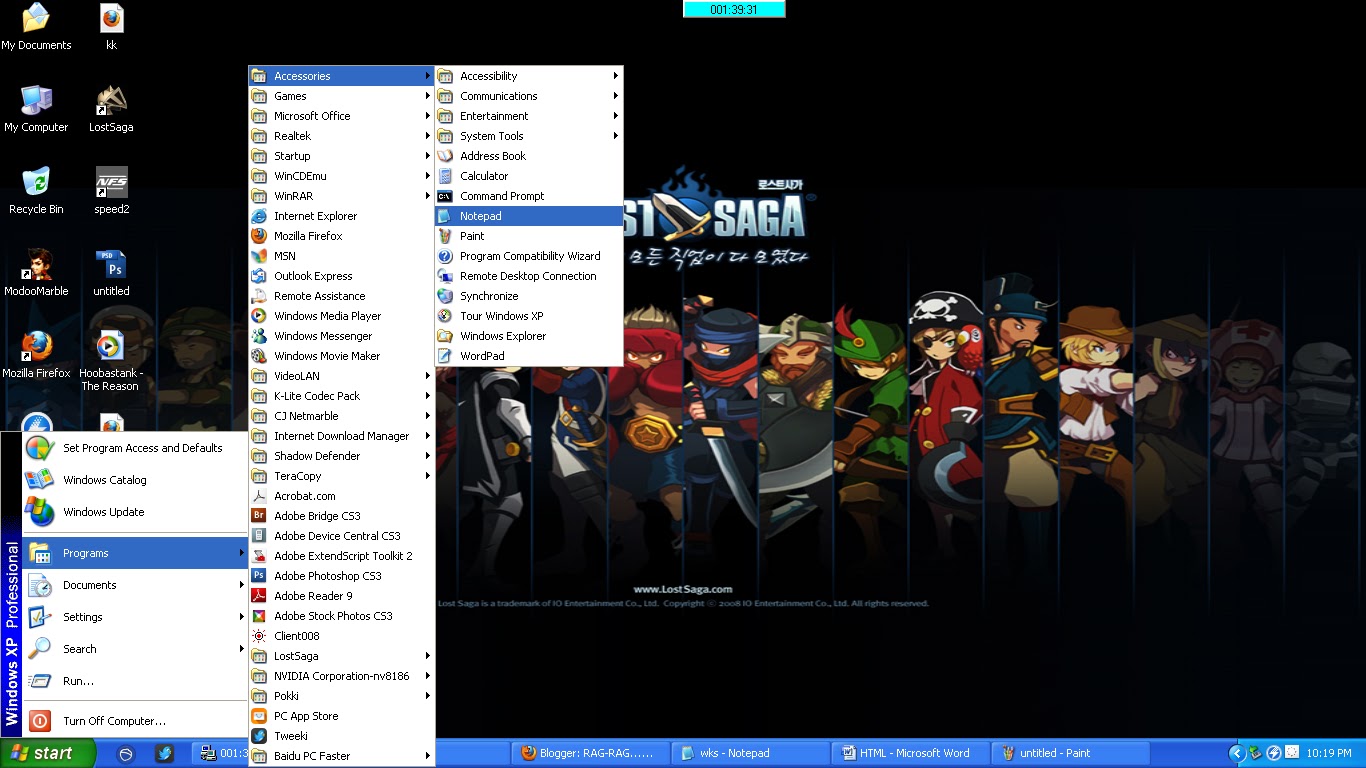Image resolution: width=1366 pixels, height=768 pixels.
Task: Click the Turn Off Computer power icon
Action: [x=40, y=721]
